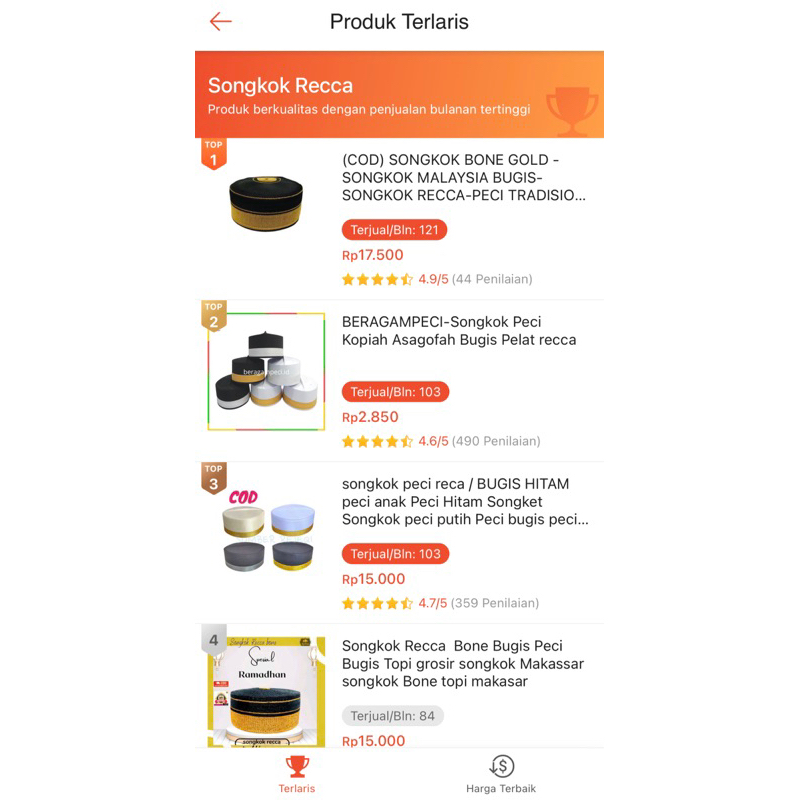
Task: Open the Terlaris trophy tab
Action: [x=297, y=774]
